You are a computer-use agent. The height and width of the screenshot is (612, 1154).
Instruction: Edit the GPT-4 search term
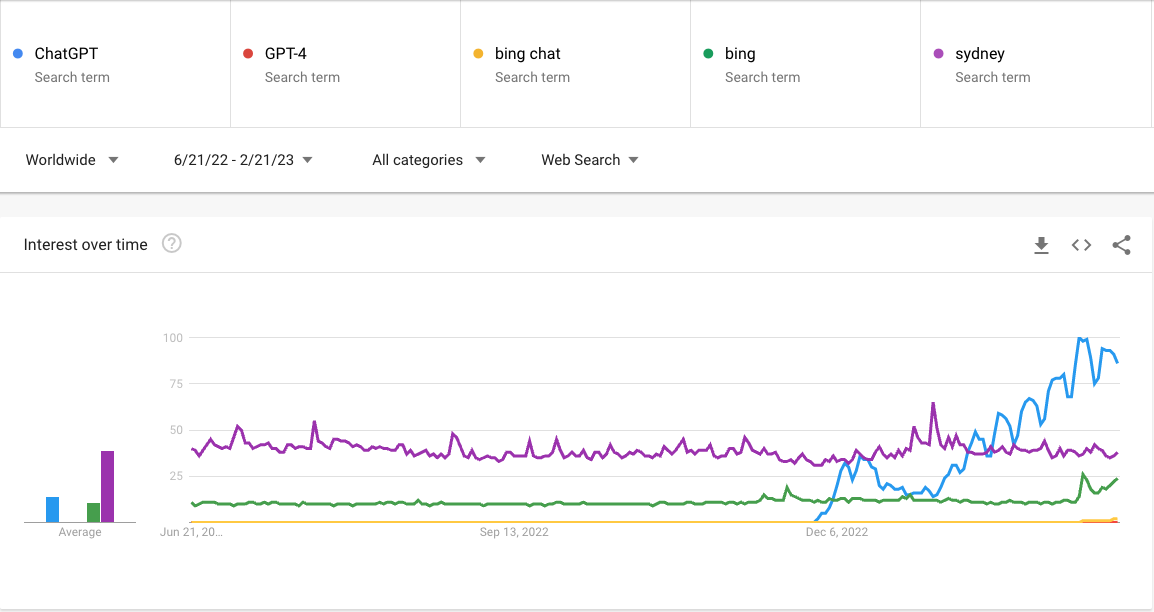345,64
